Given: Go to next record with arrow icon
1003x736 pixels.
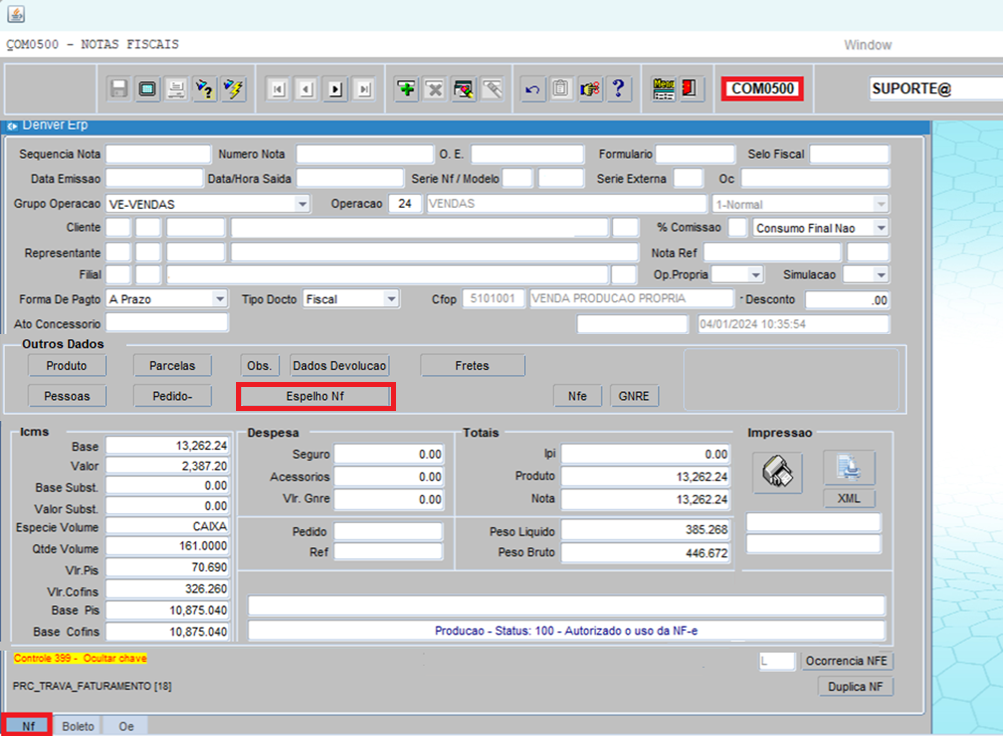Looking at the screenshot, I should [x=336, y=89].
